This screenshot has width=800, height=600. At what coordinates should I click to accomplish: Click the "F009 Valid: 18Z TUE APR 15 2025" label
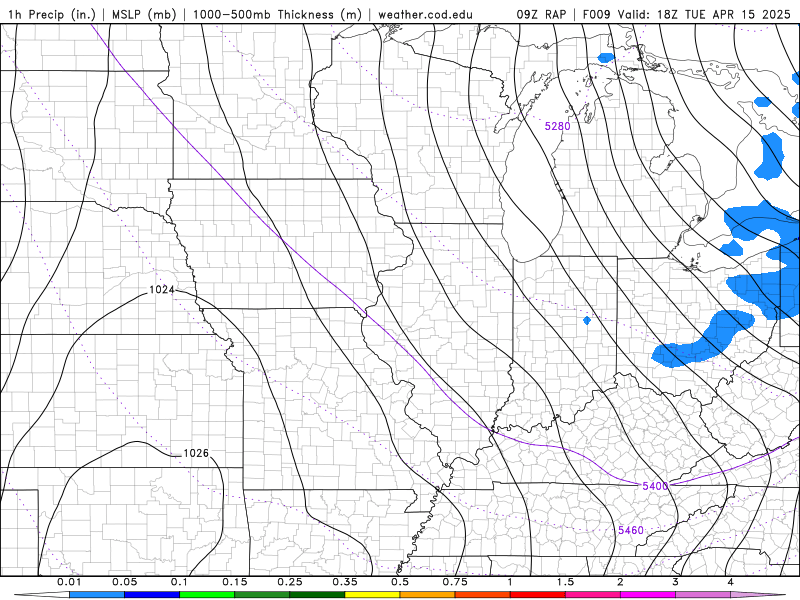click(x=686, y=14)
